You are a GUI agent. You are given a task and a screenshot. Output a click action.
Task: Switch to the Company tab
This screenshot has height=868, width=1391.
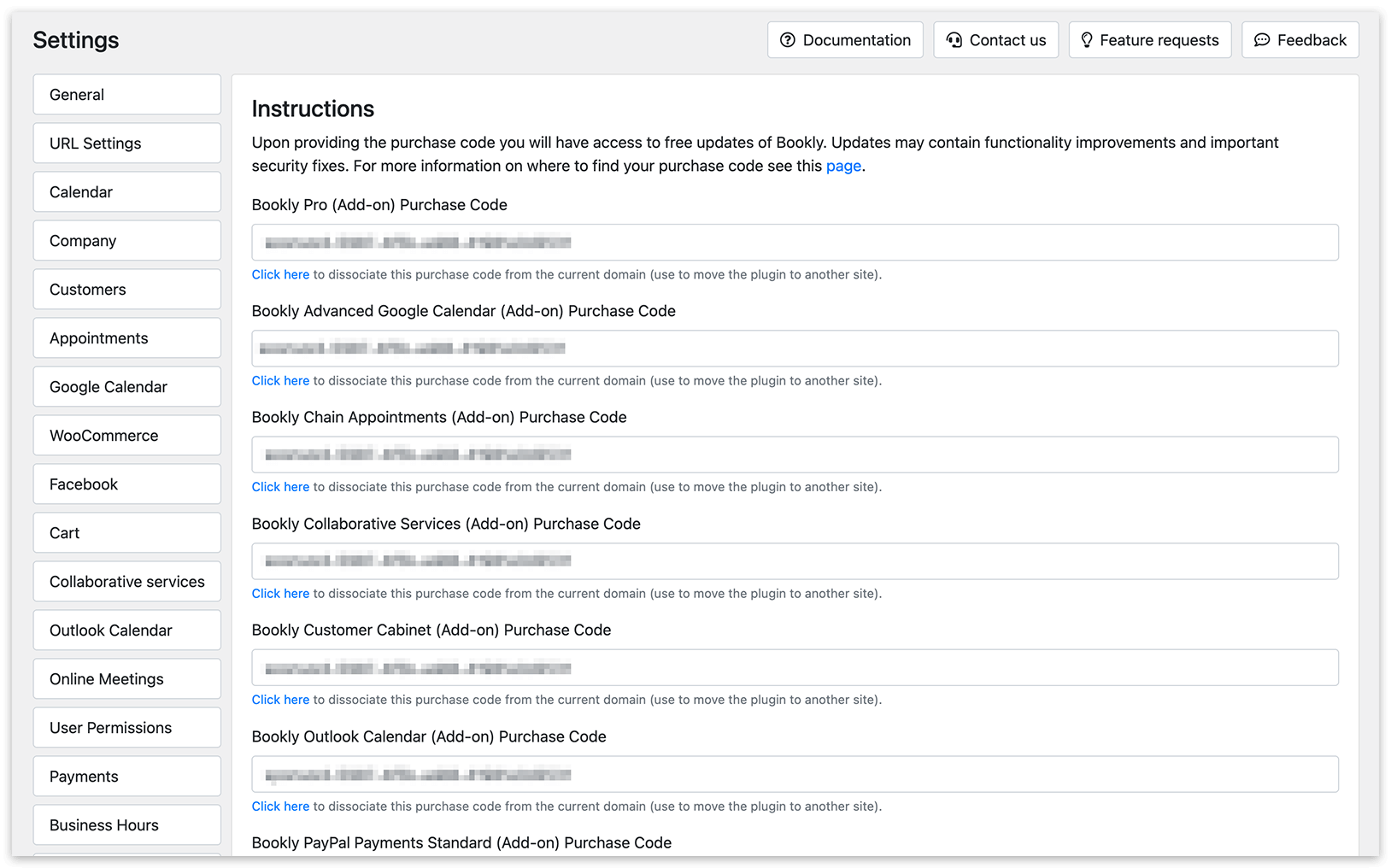point(127,240)
